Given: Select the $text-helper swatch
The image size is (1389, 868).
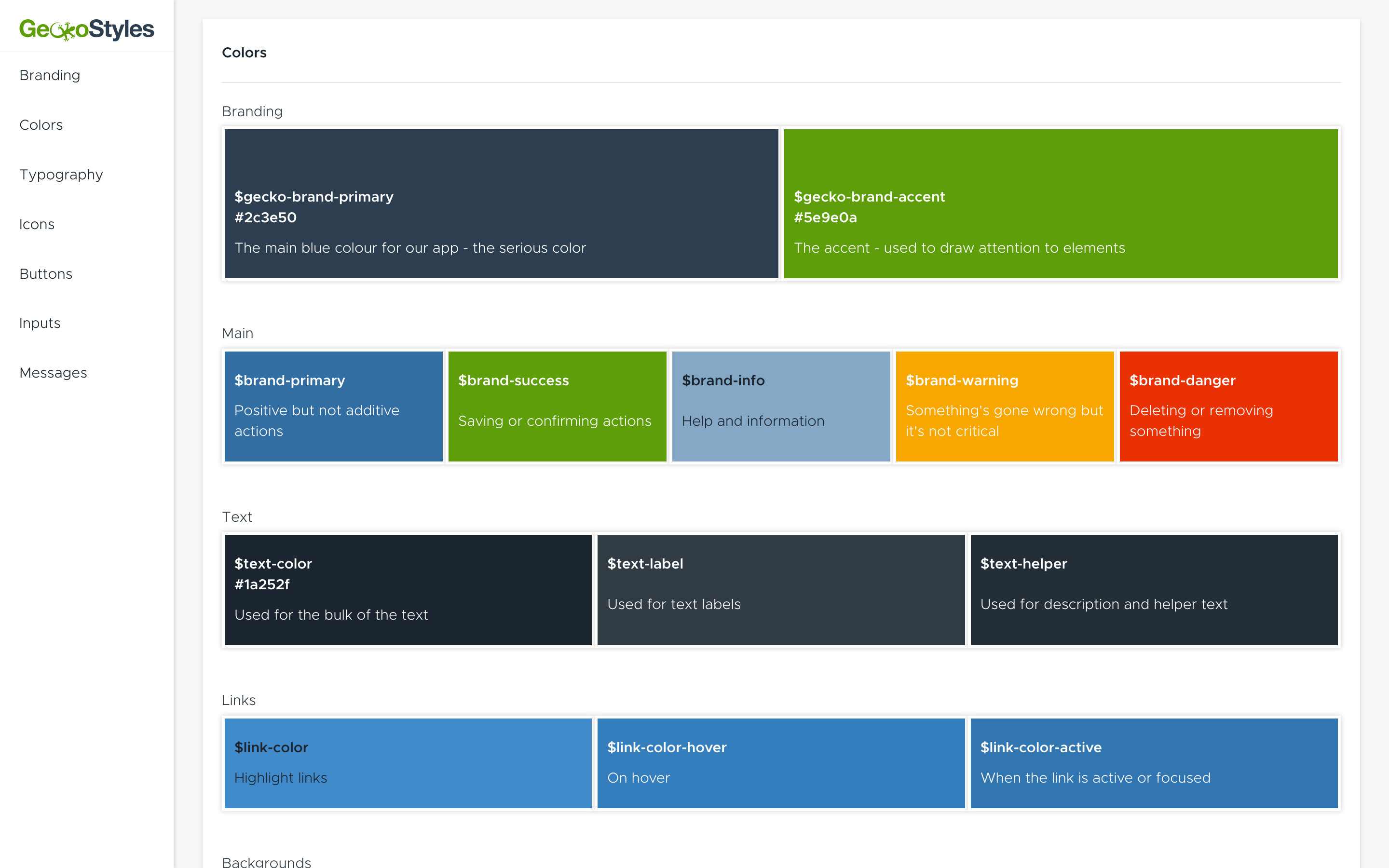Looking at the screenshot, I should pos(1154,590).
